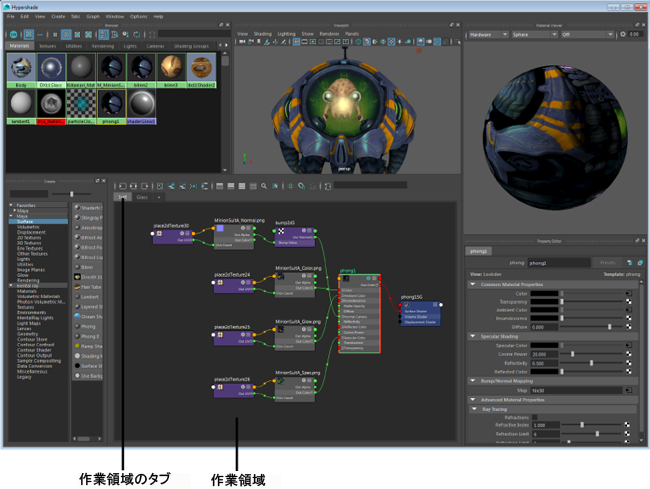Viewport: 650px width, 489px height.
Task: Add a new work area tab with plus button
Action: click(x=159, y=197)
